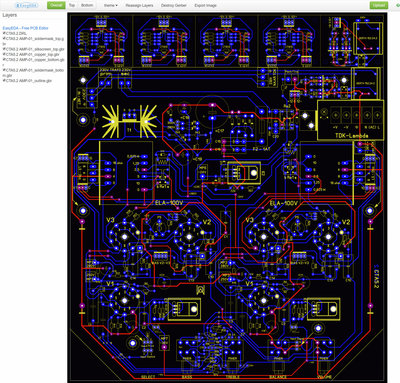Select the AMP-01_soldermask_top layer

pos(33,41)
